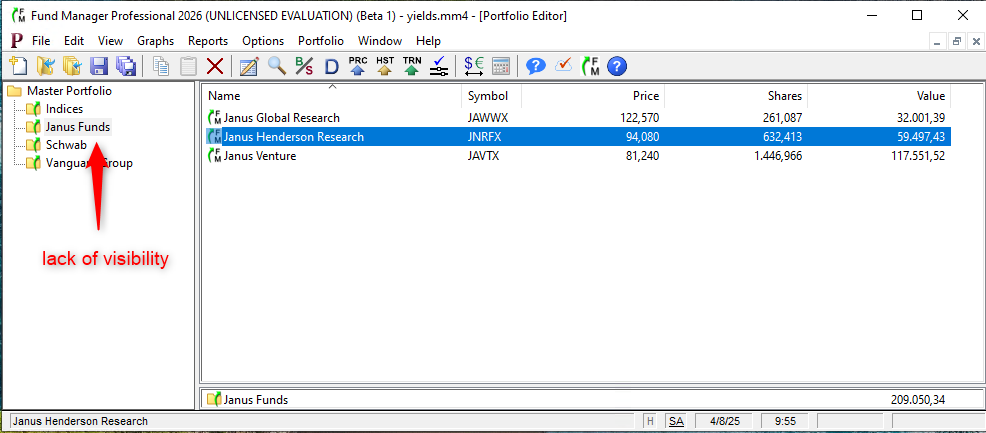986x433 pixels.
Task: Click the SA indicator in status bar
Action: tap(676, 421)
